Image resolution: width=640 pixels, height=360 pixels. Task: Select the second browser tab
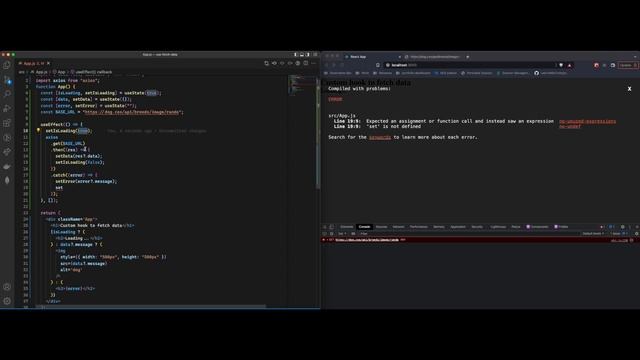(435, 57)
